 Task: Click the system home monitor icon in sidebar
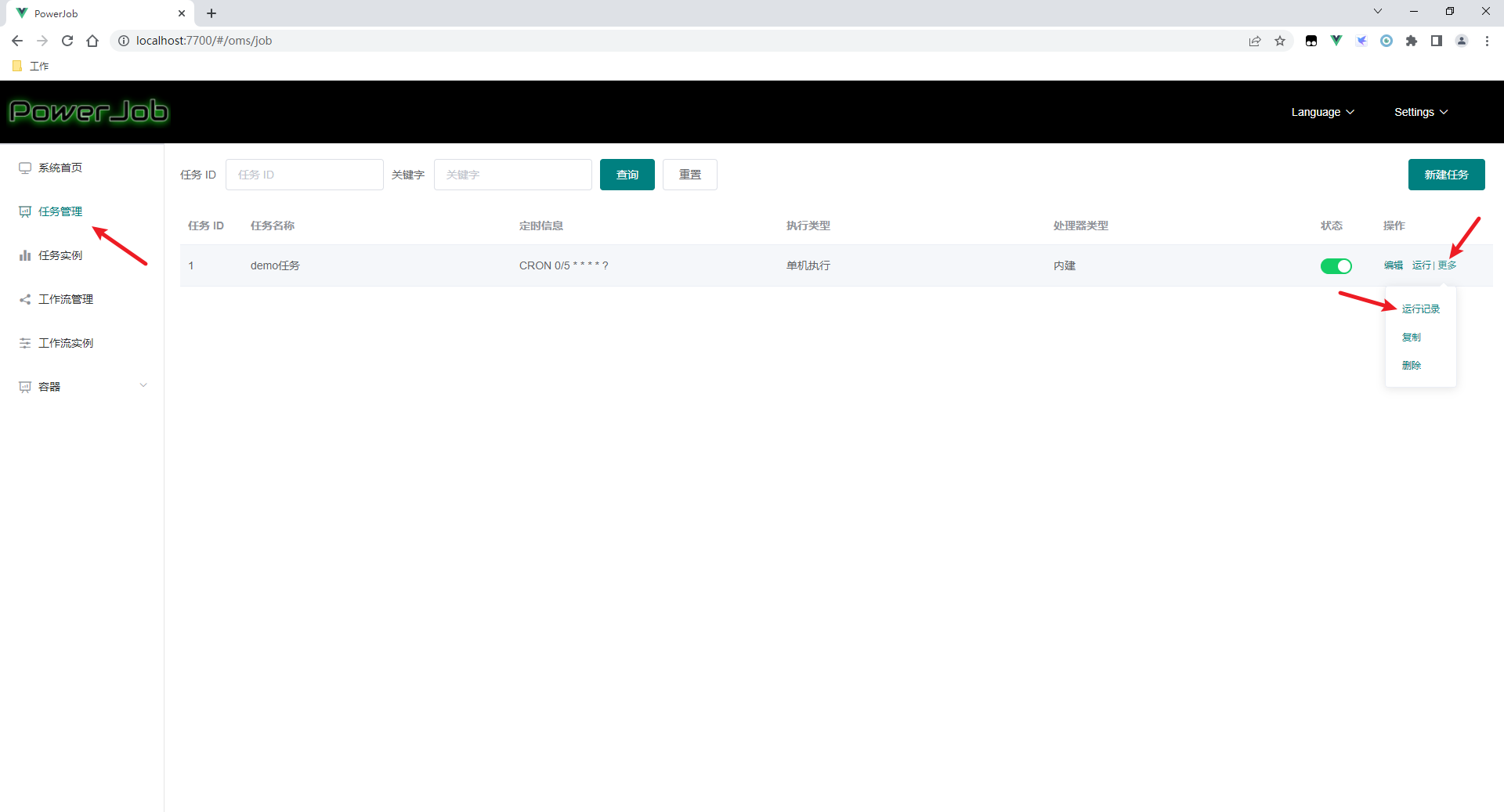pyautogui.click(x=25, y=168)
